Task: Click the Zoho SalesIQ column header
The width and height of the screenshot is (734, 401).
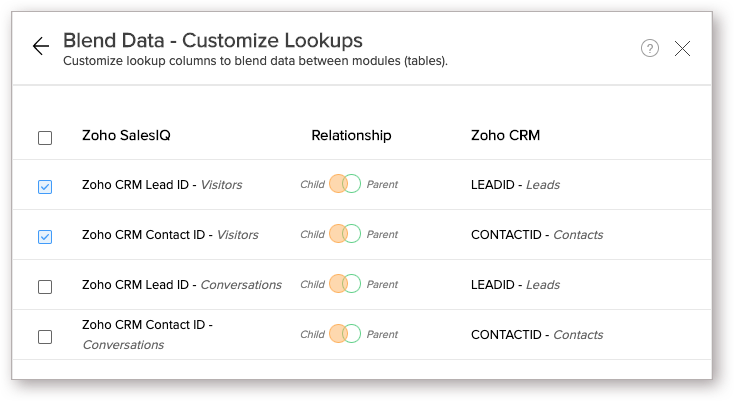Action: pos(126,136)
